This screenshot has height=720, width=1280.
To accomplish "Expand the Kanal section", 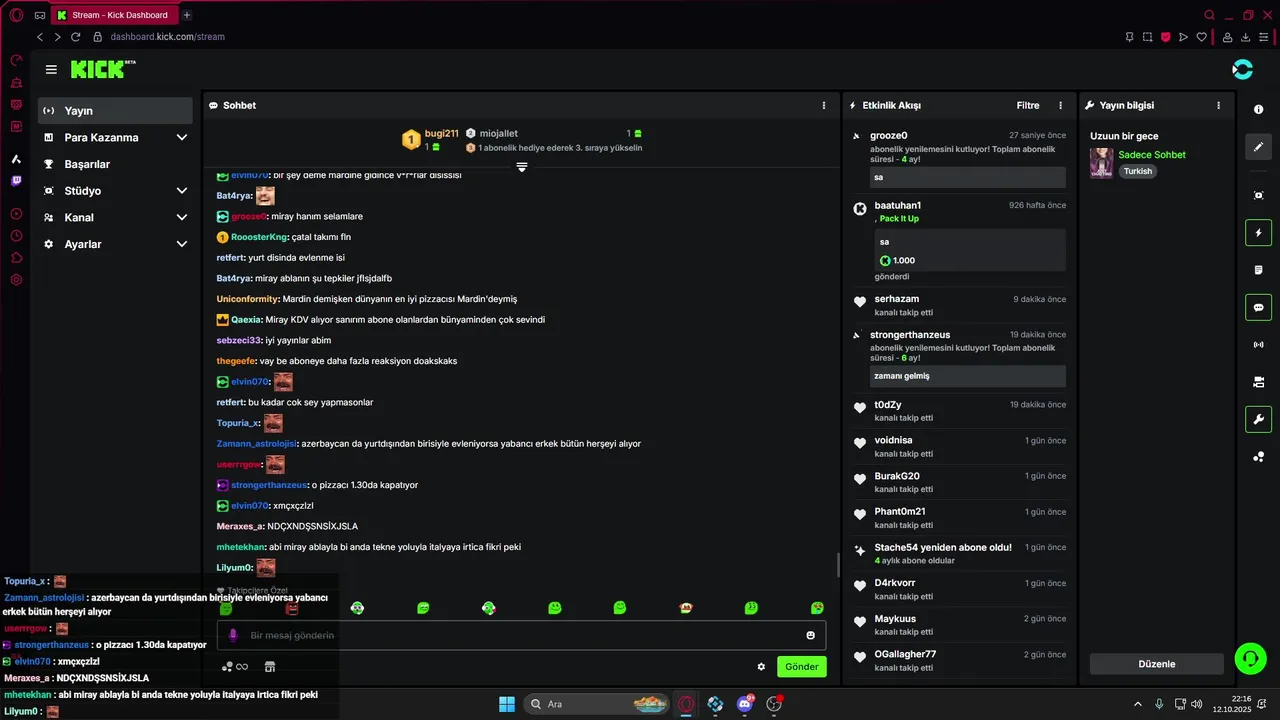I will click(x=115, y=217).
